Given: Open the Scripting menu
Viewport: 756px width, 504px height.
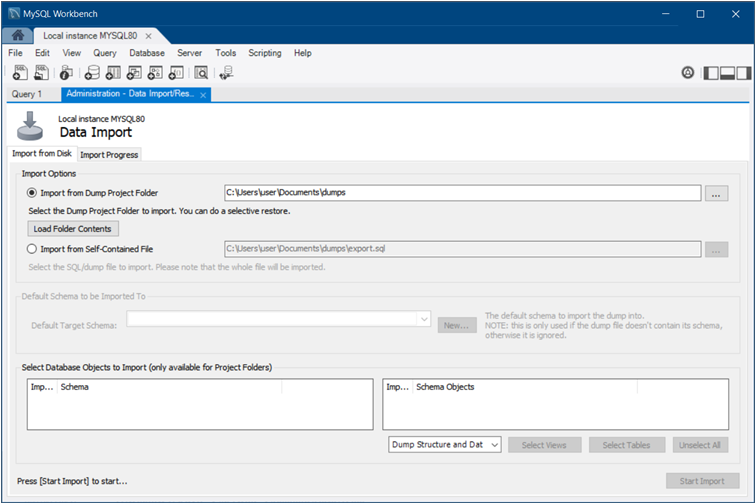Looking at the screenshot, I should tap(265, 53).
